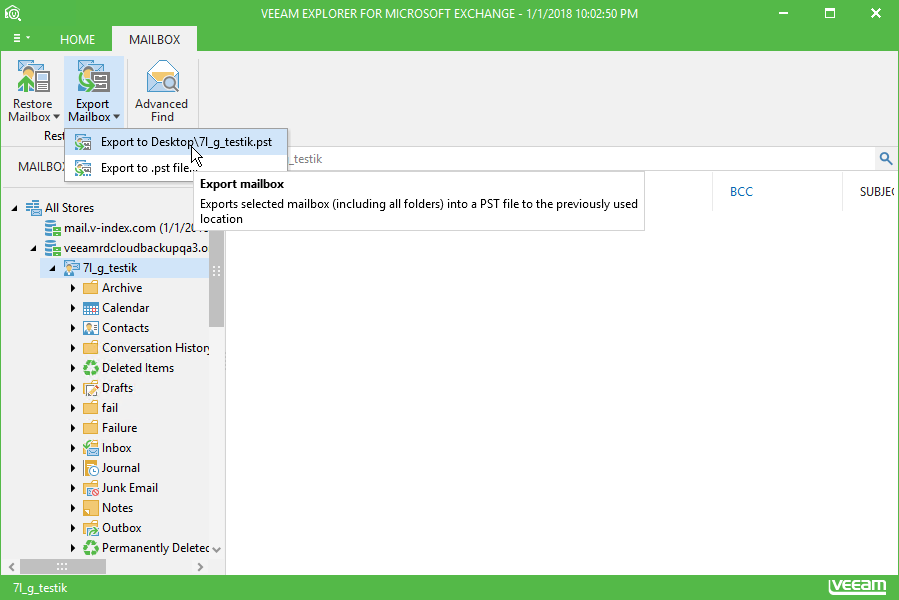Click the Drafts folder icon
The width and height of the screenshot is (899, 600).
coord(91,388)
